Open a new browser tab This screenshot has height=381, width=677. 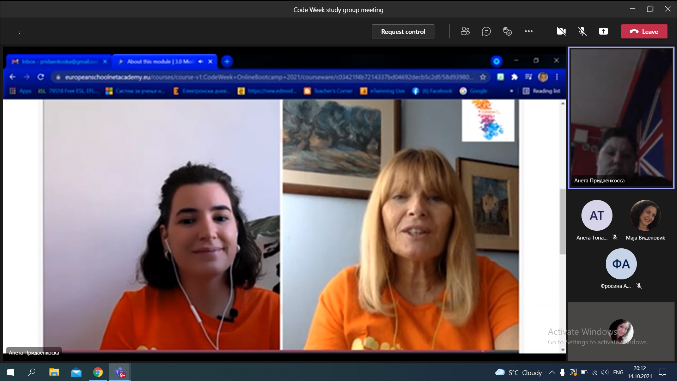[x=227, y=61]
